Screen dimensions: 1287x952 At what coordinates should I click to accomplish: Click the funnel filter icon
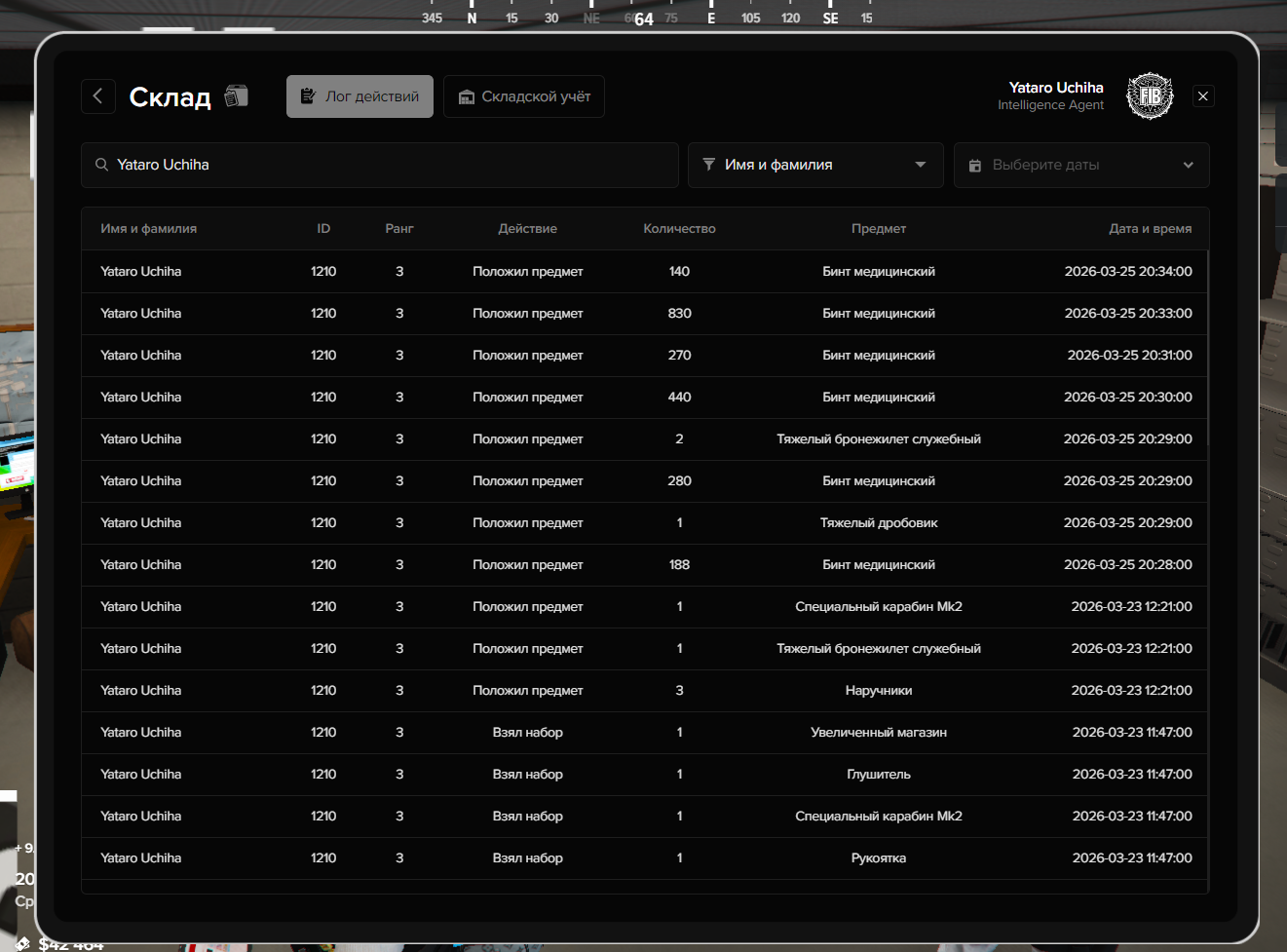click(709, 165)
